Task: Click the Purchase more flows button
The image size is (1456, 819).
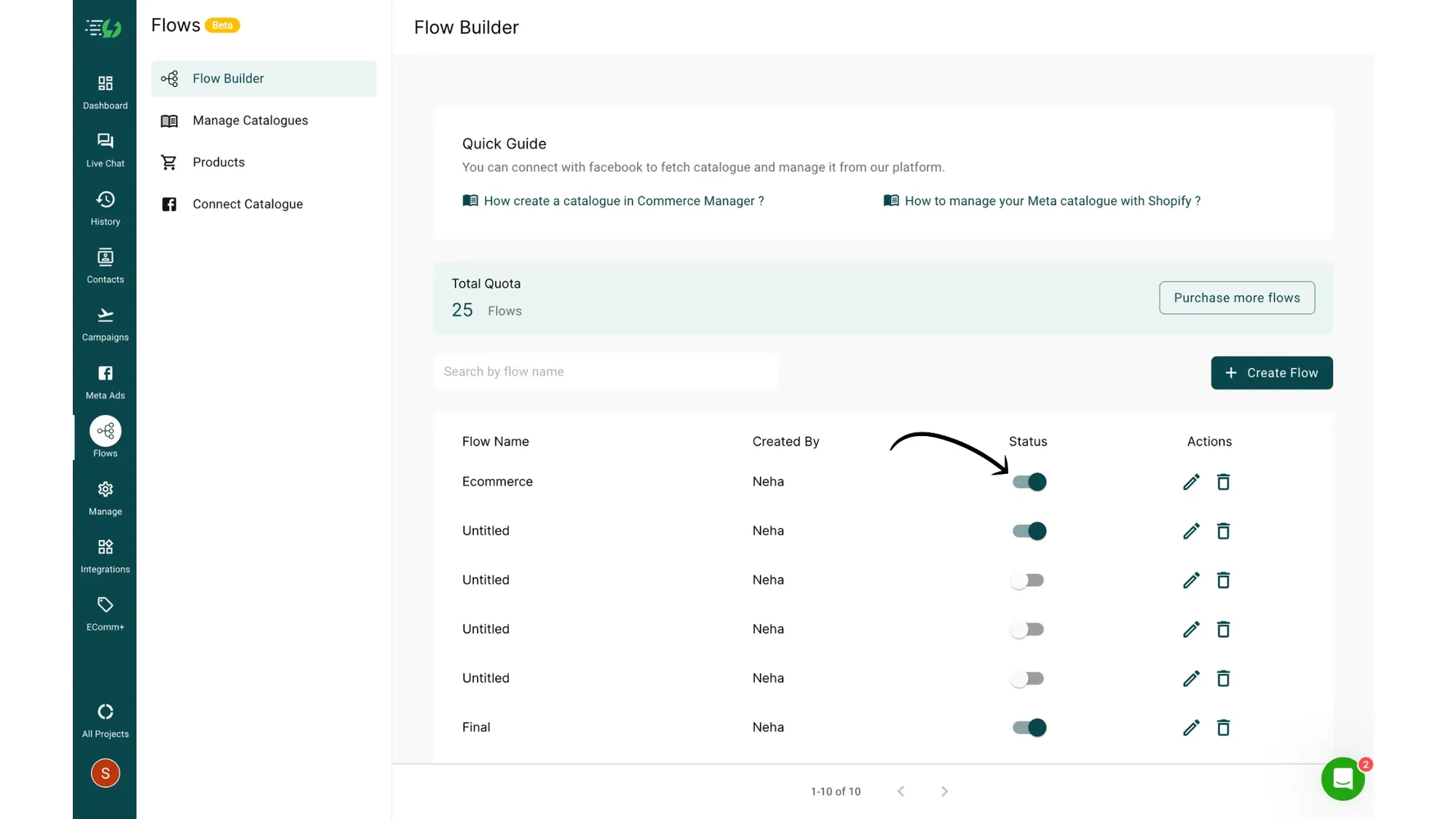Action: (1237, 298)
